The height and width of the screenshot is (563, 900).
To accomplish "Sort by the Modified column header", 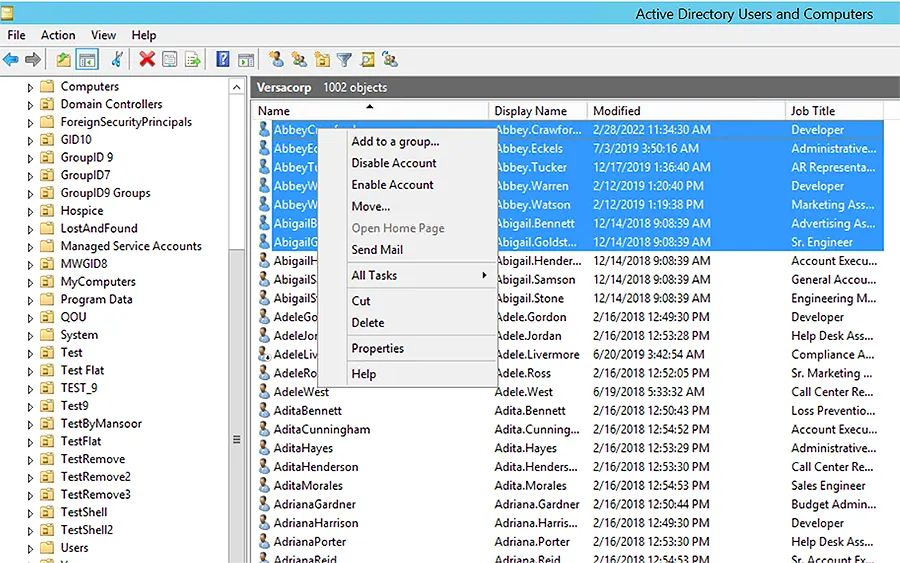I will 686,111.
